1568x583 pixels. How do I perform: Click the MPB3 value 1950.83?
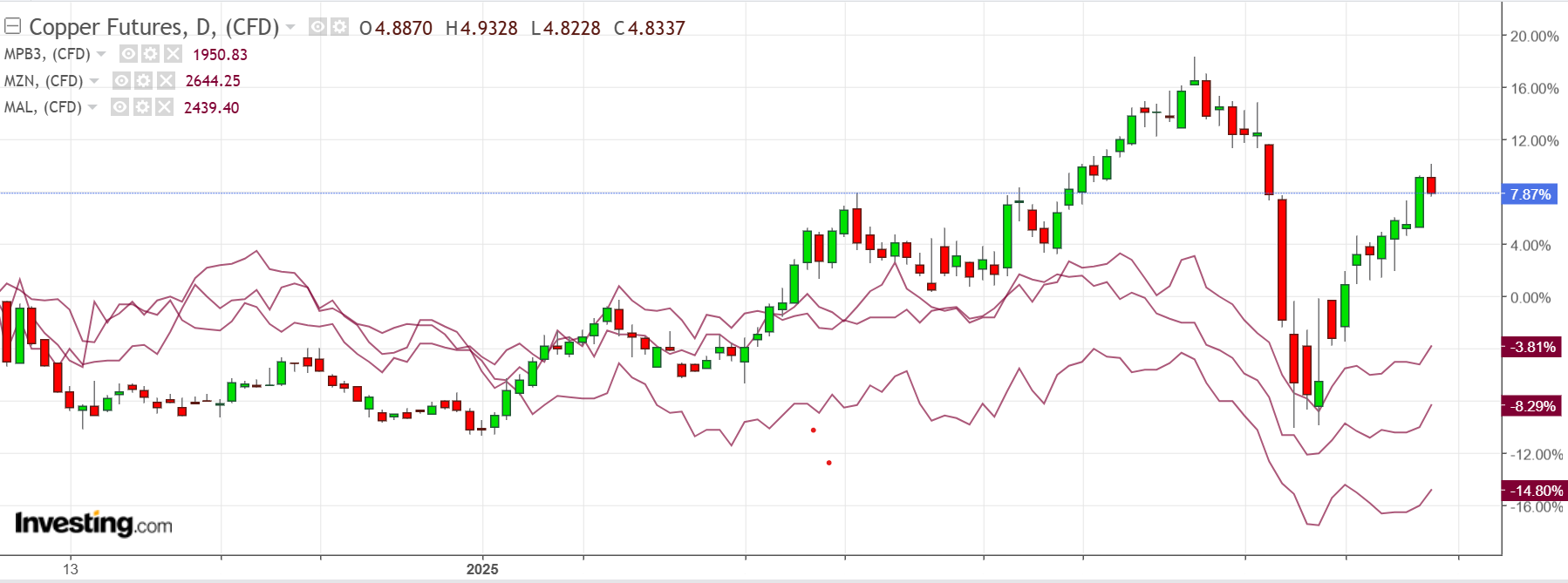pos(220,54)
